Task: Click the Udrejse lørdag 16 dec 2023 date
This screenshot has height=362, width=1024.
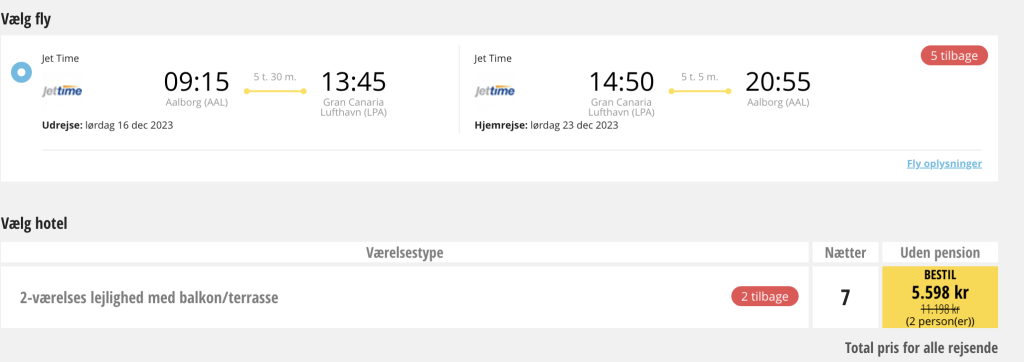Action: pyautogui.click(x=107, y=125)
